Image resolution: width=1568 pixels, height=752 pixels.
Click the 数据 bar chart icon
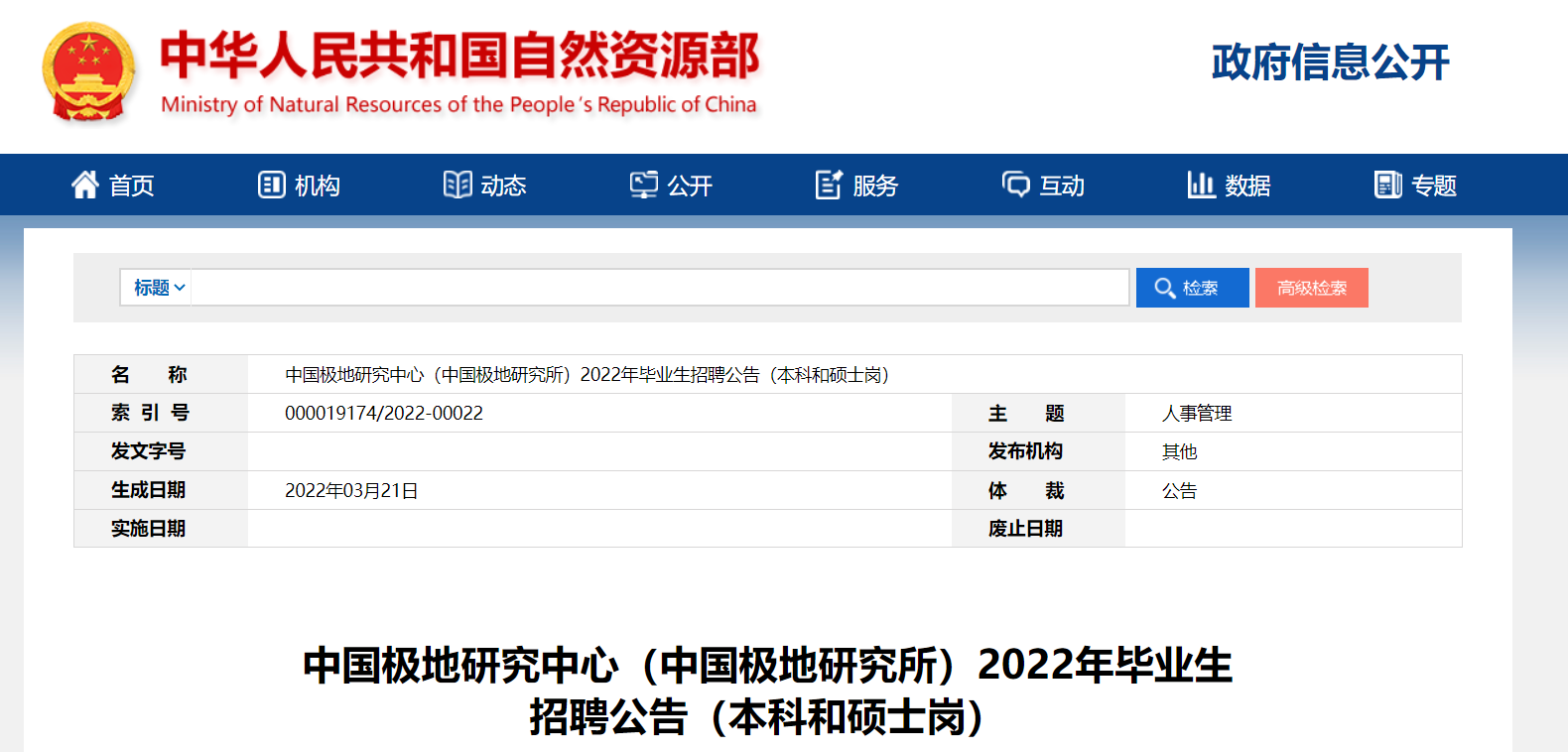tap(1201, 185)
